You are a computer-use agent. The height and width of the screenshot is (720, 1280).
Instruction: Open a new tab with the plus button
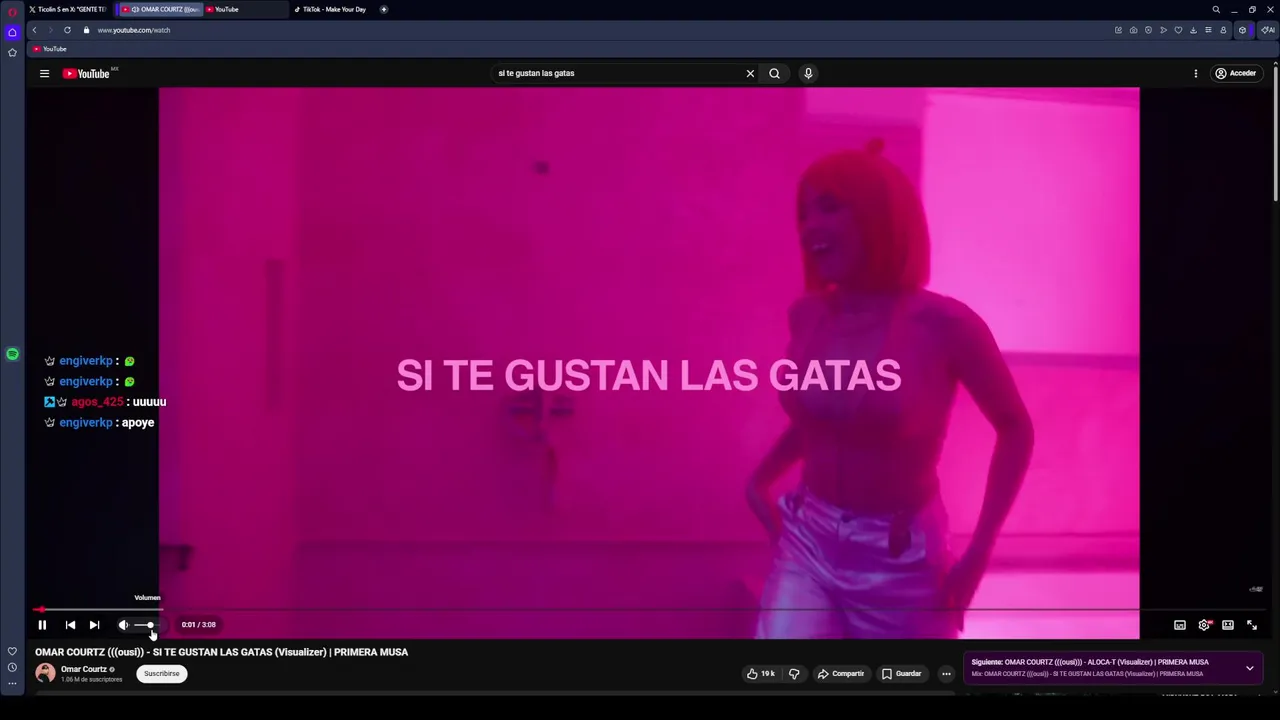384,9
